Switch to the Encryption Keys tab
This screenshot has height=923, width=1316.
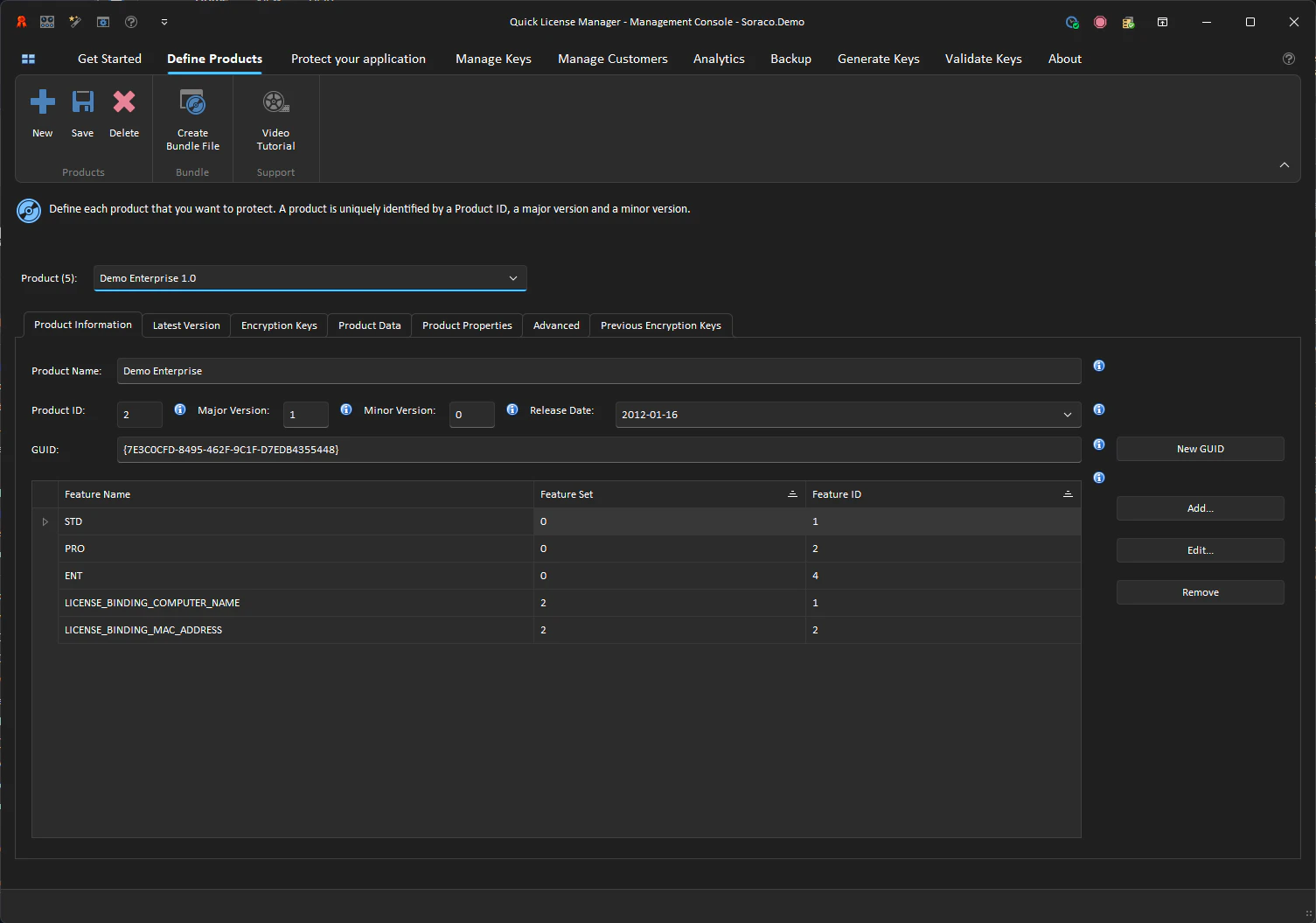[x=278, y=325]
